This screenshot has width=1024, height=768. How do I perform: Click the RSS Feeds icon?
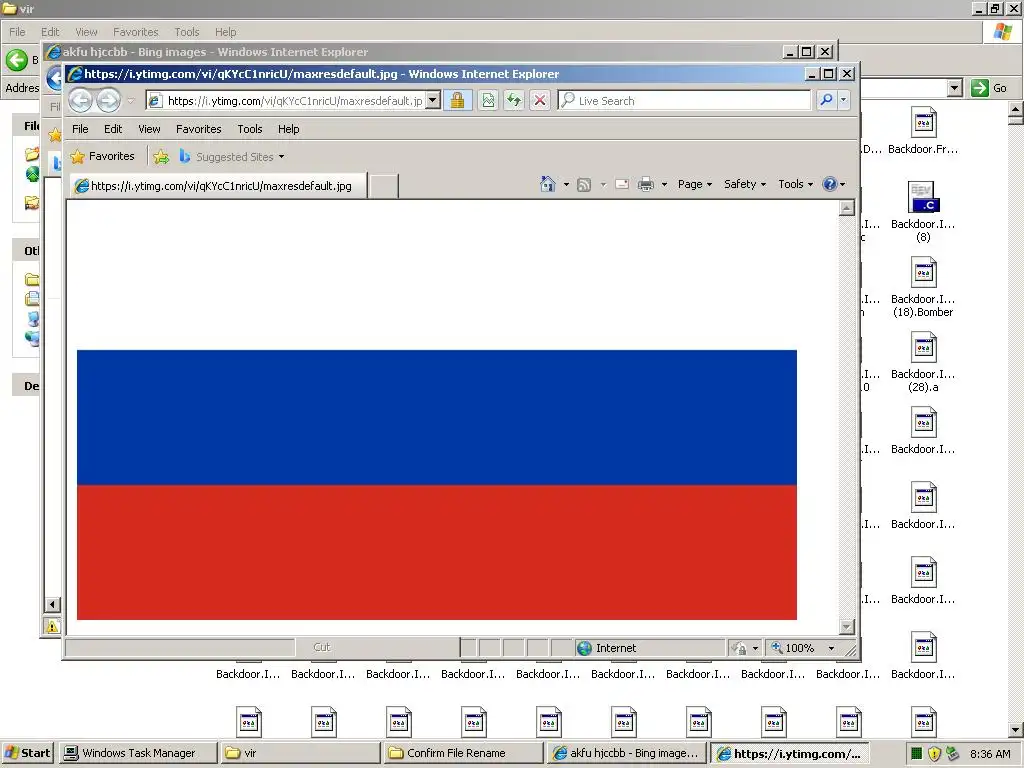tap(584, 185)
